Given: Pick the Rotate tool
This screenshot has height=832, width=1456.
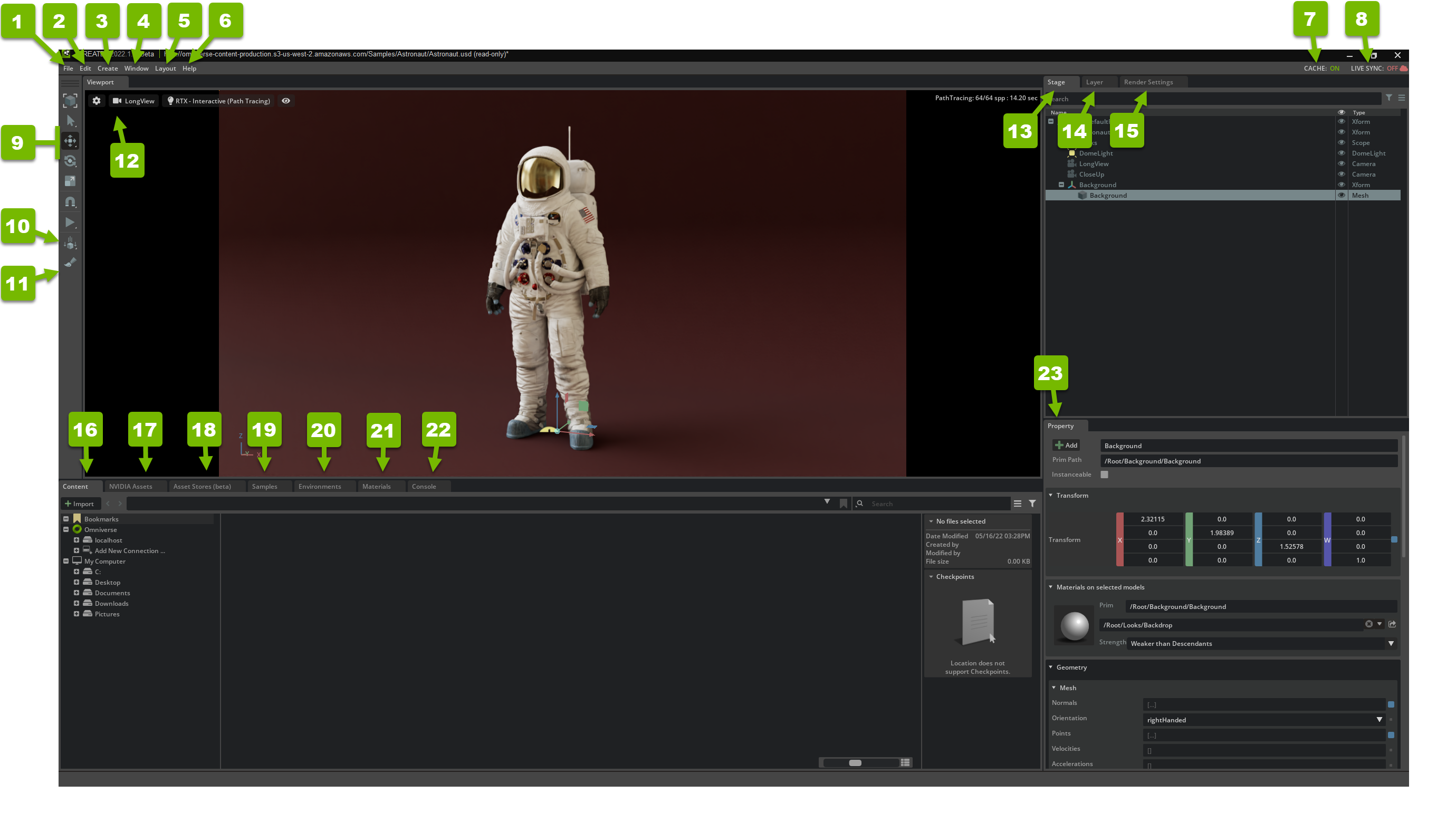Looking at the screenshot, I should [x=70, y=161].
